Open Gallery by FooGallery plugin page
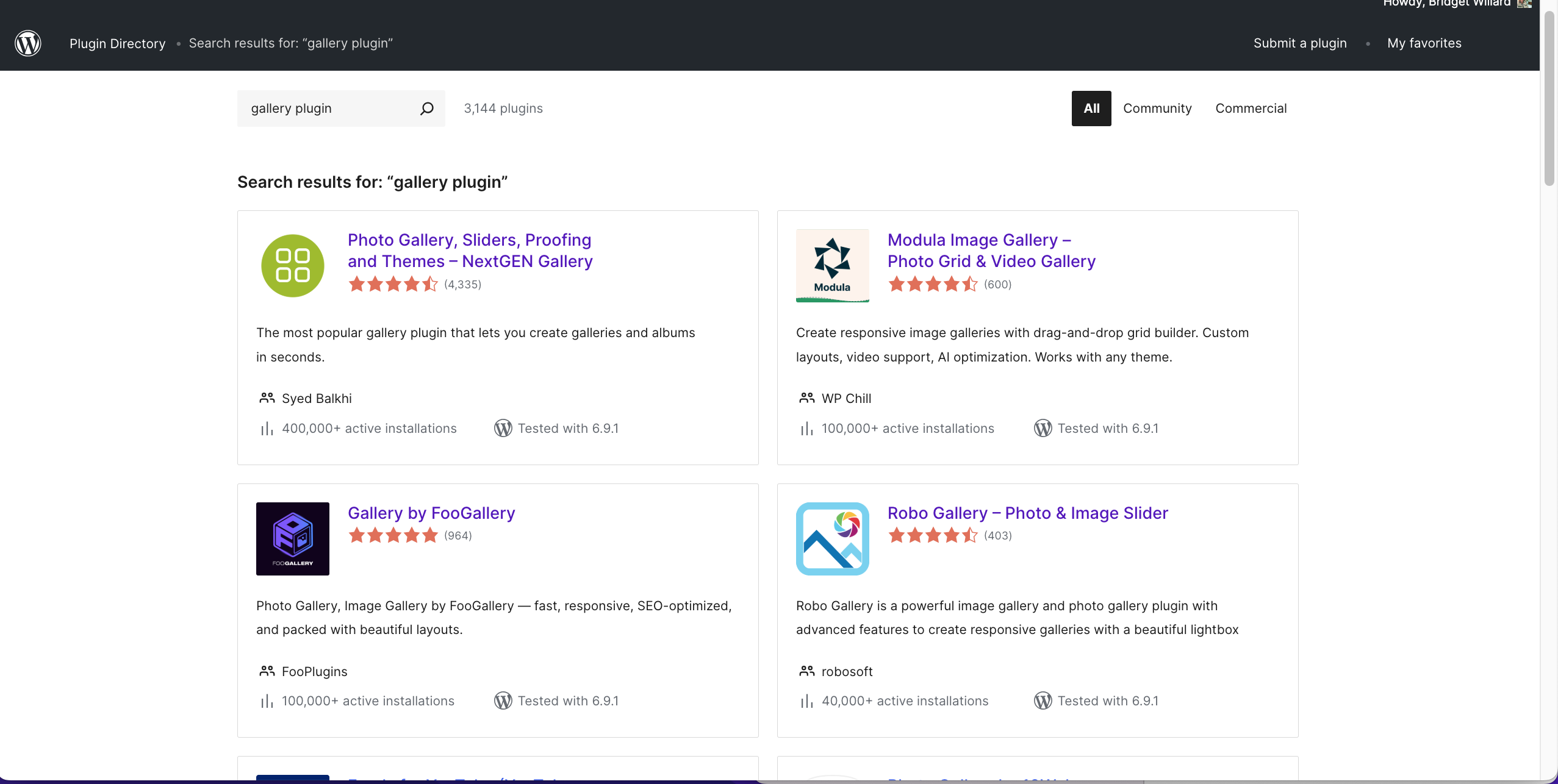Image resolution: width=1558 pixels, height=784 pixels. [x=431, y=513]
